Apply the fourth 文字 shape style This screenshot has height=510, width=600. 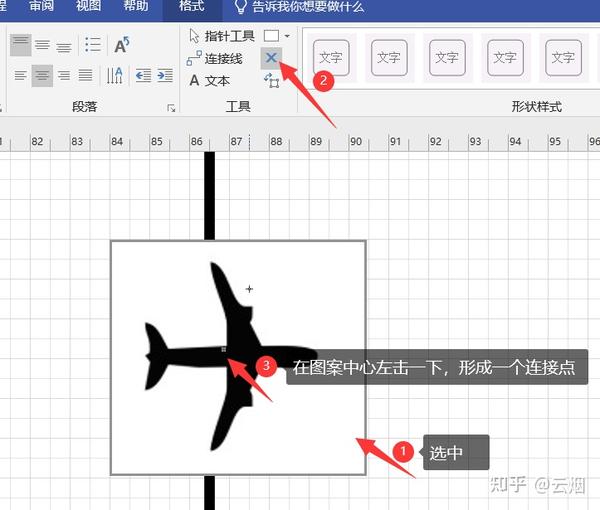click(x=505, y=58)
